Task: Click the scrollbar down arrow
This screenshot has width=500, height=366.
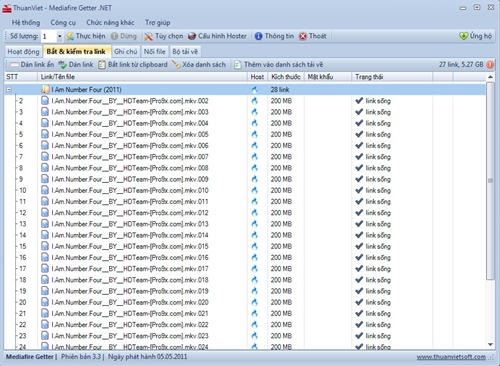Action: 490,344
